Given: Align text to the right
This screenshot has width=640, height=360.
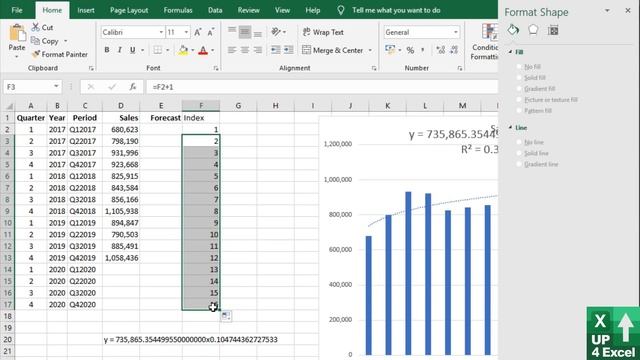Looking at the screenshot, I should click(x=258, y=50).
